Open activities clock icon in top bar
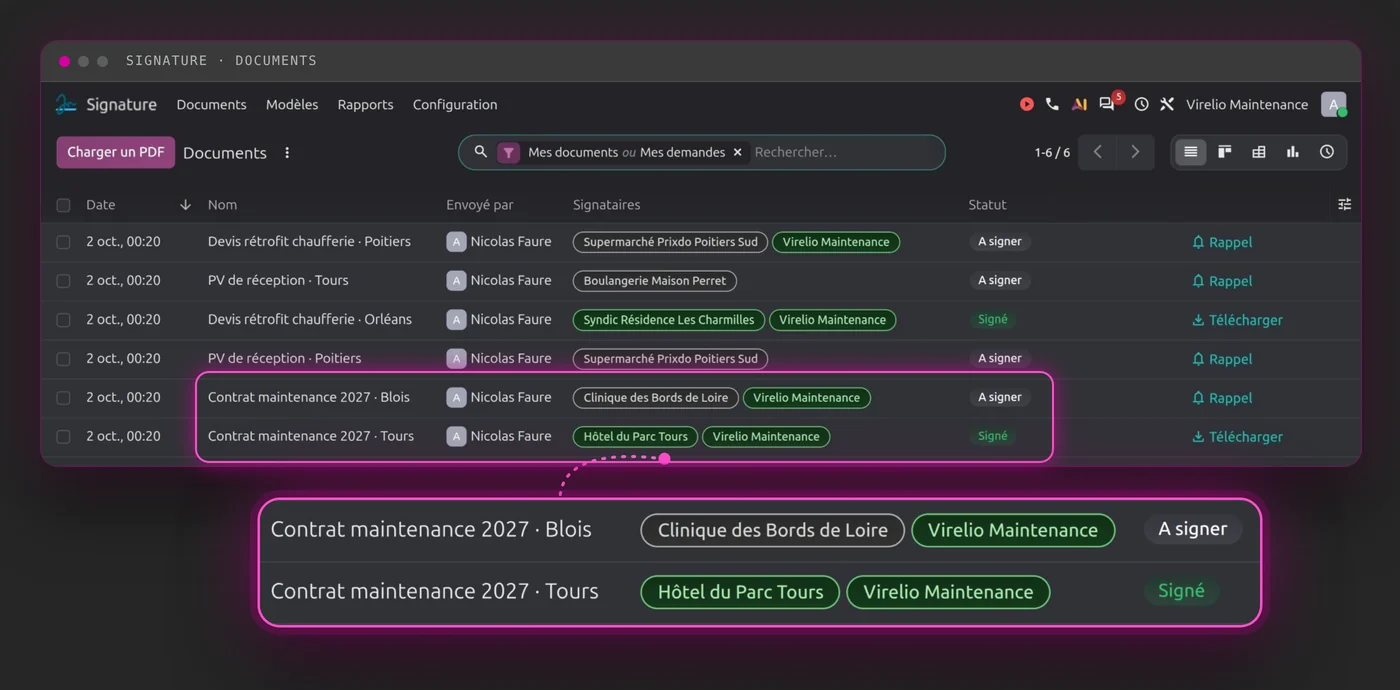The width and height of the screenshot is (1400, 690). pos(1141,104)
